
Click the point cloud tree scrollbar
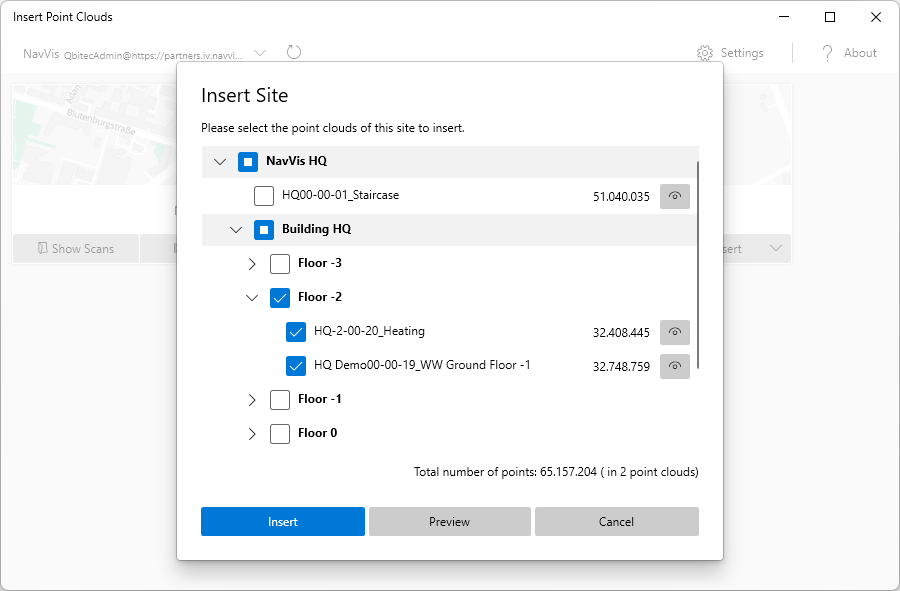coord(698,265)
